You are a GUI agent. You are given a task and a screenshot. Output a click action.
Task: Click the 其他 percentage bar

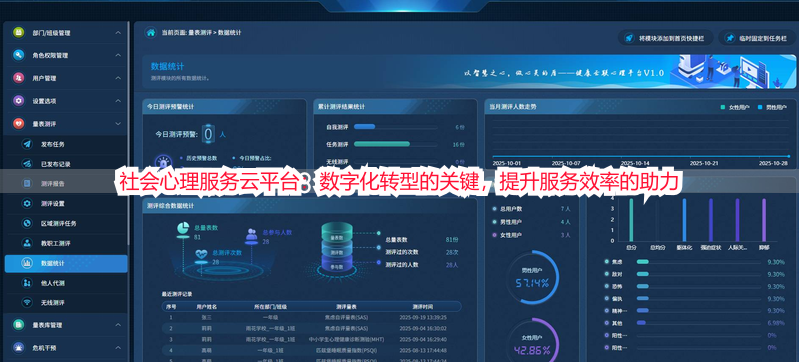pyautogui.click(x=698, y=323)
